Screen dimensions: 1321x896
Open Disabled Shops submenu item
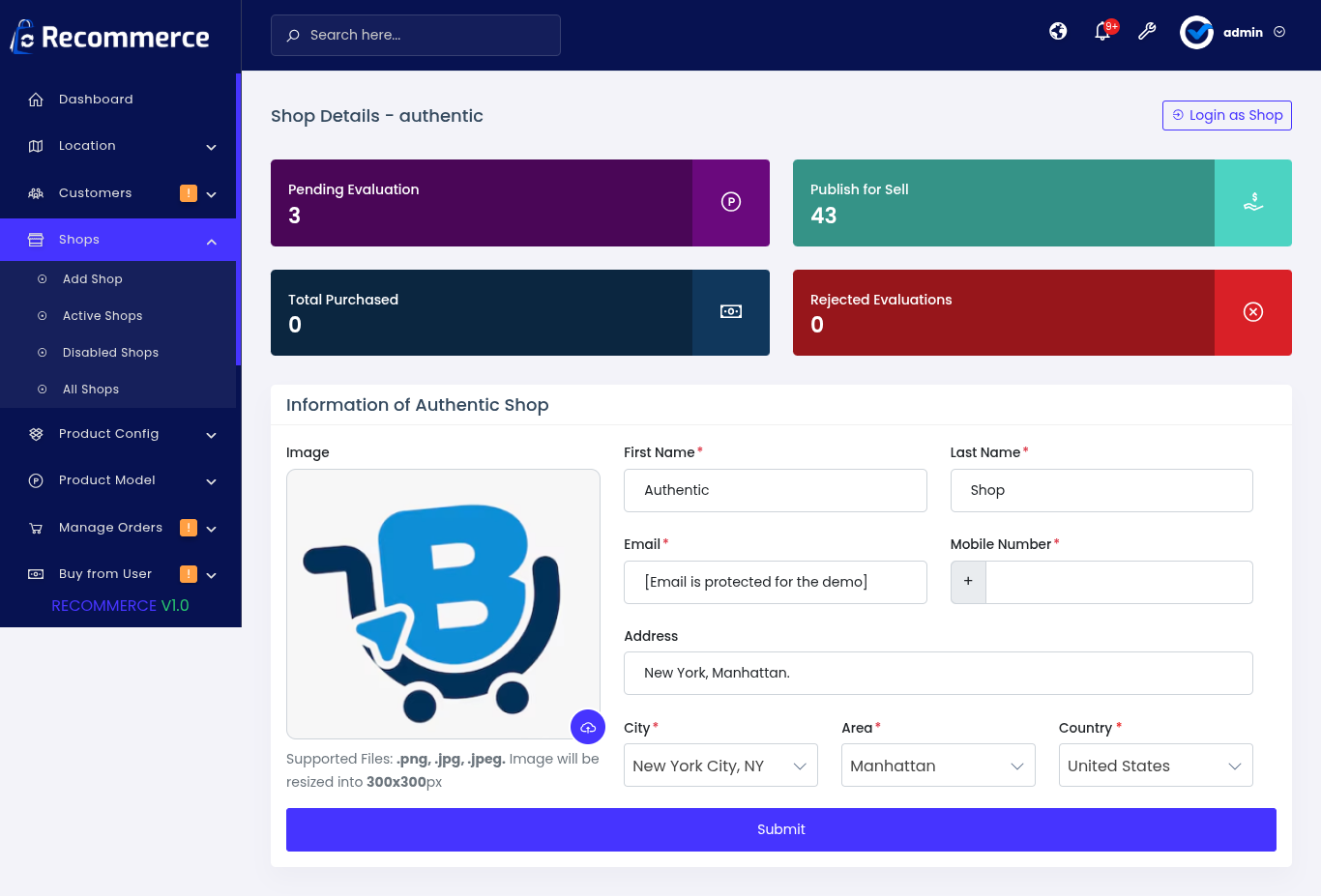pos(118,353)
